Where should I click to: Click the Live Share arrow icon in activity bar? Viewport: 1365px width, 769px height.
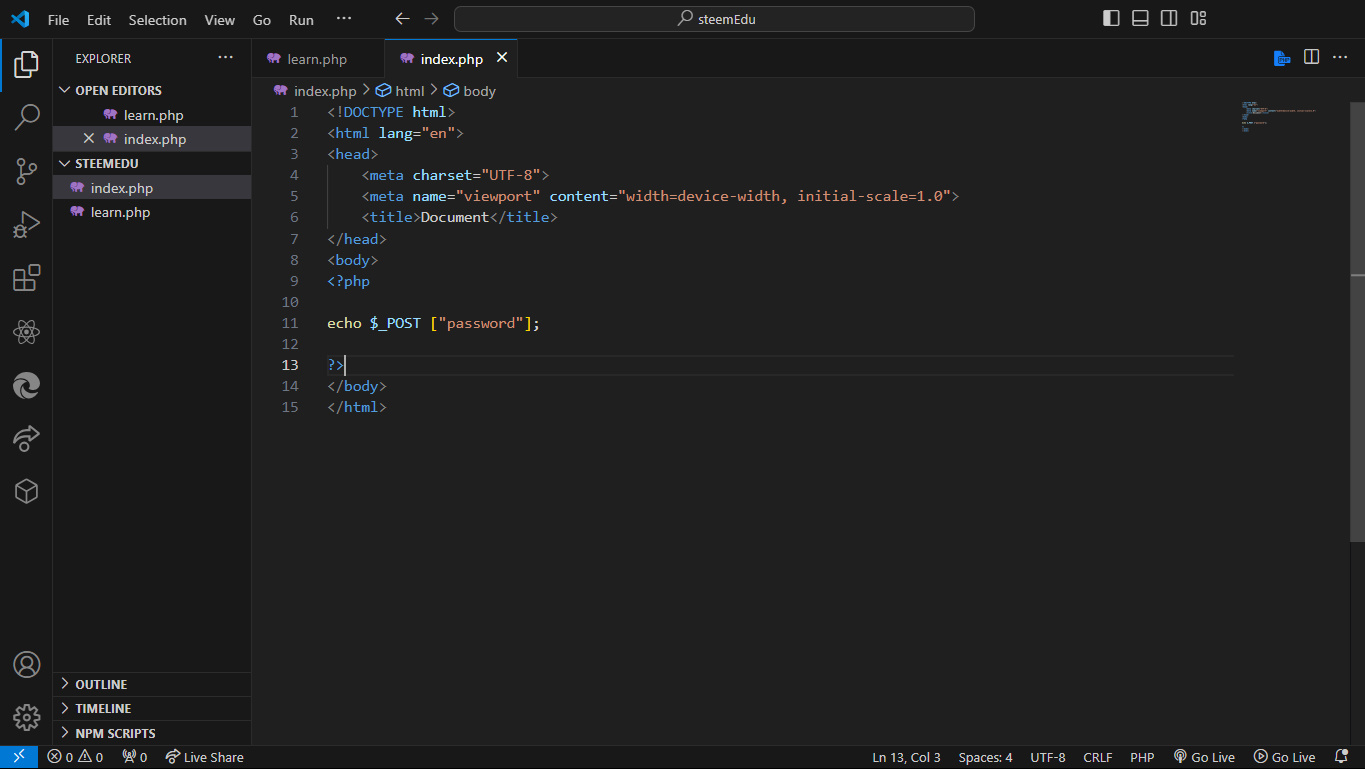[x=26, y=437]
